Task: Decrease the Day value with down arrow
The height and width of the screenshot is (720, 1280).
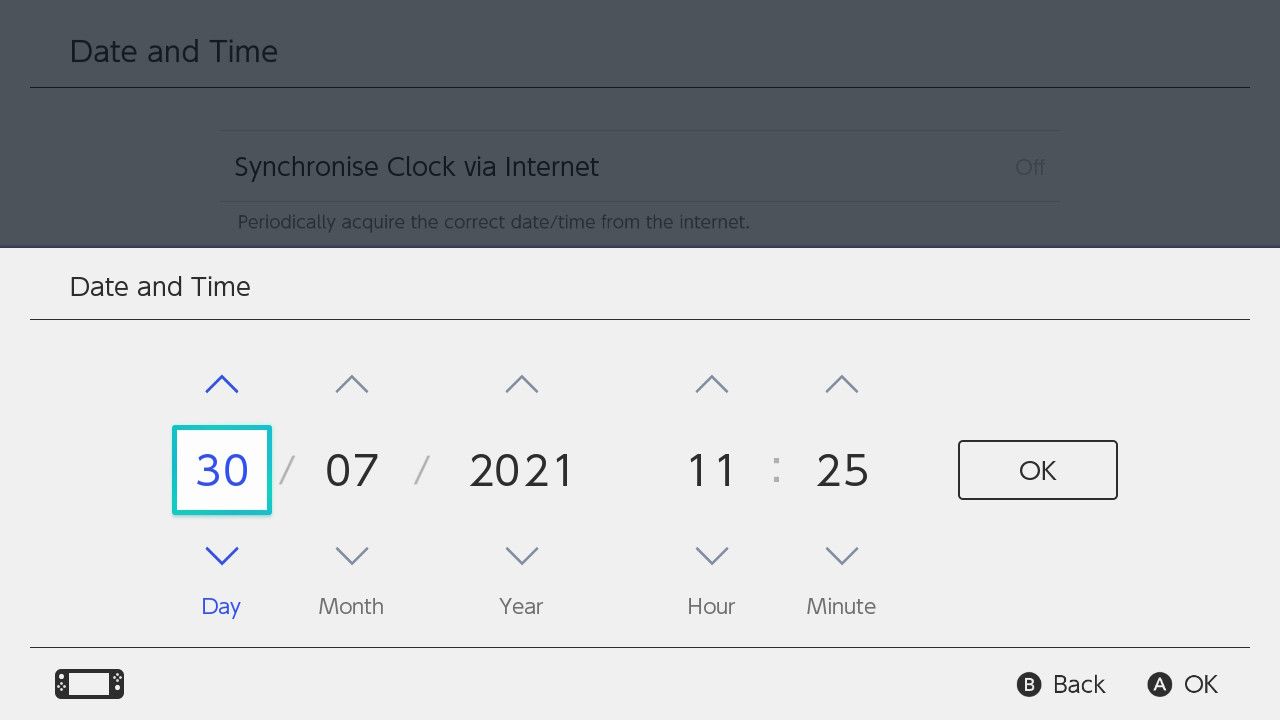Action: pos(221,556)
